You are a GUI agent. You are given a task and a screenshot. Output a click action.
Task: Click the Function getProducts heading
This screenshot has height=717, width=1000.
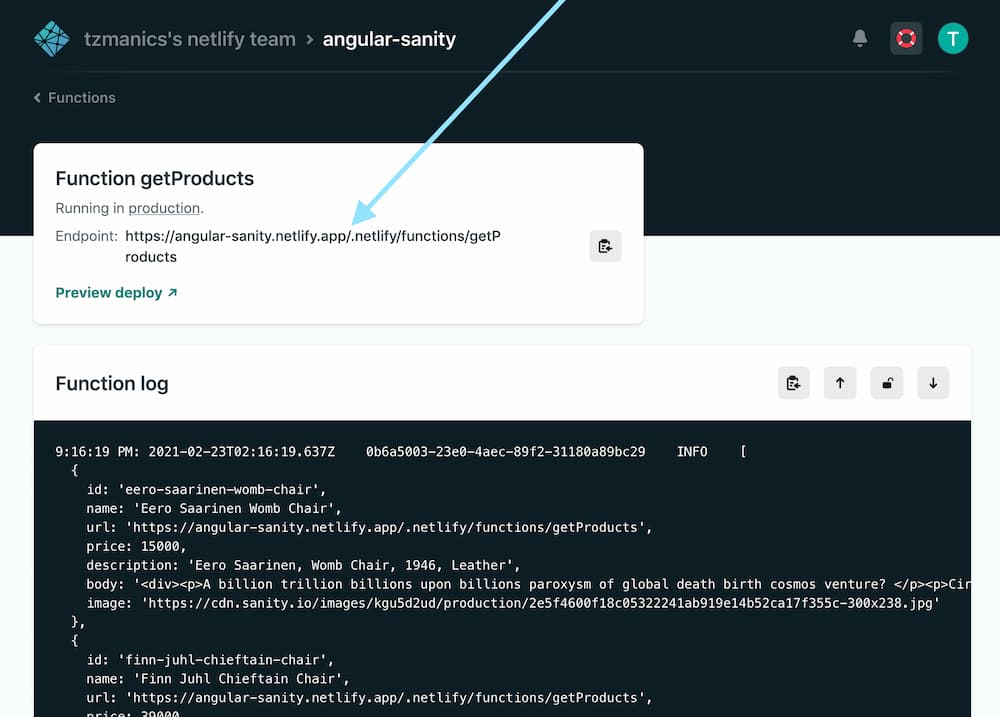[x=155, y=178]
